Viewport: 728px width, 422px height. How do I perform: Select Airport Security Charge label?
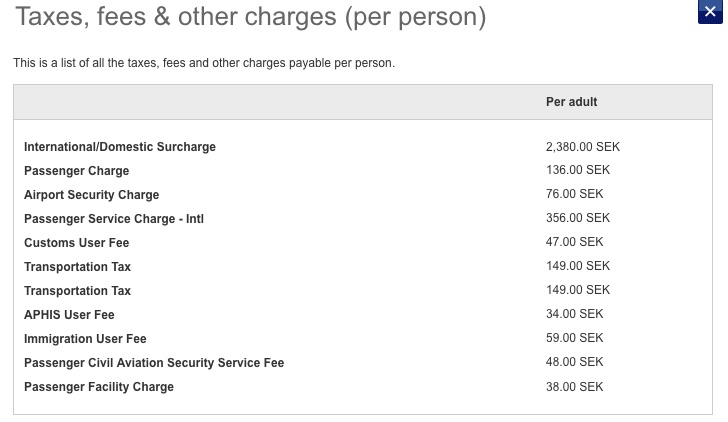point(91,195)
